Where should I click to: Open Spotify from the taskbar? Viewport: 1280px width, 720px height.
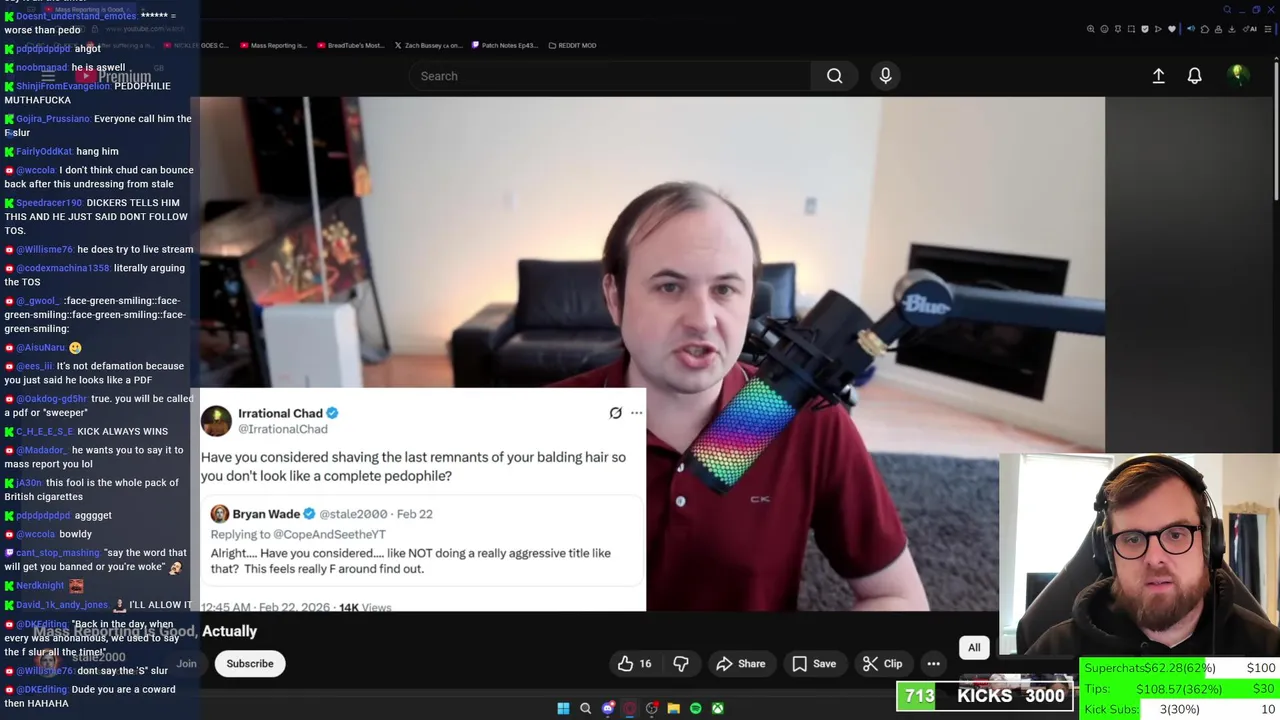(695, 709)
